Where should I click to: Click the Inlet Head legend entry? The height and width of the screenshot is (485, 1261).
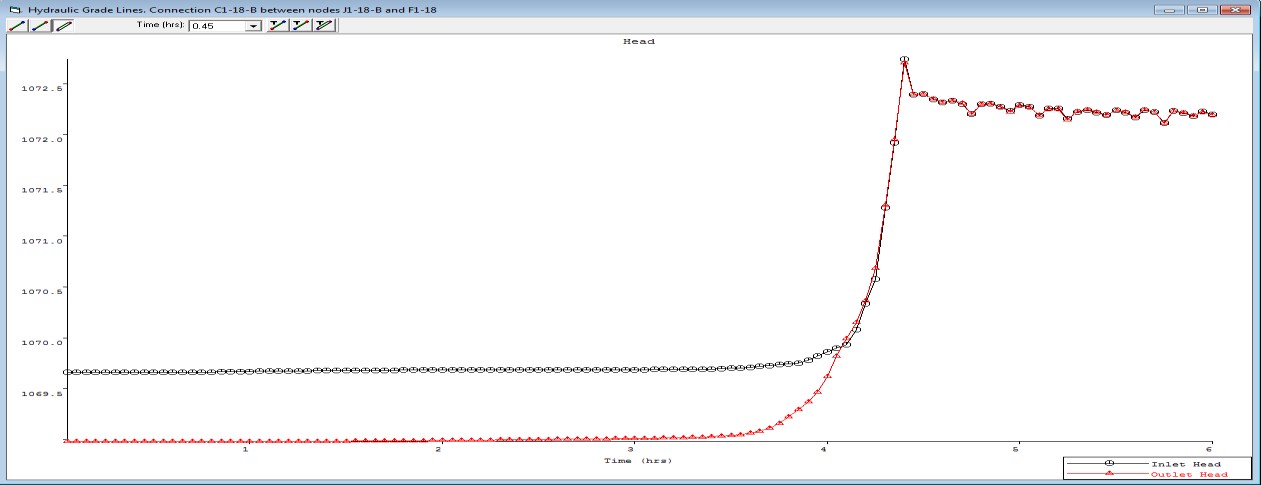point(1186,464)
